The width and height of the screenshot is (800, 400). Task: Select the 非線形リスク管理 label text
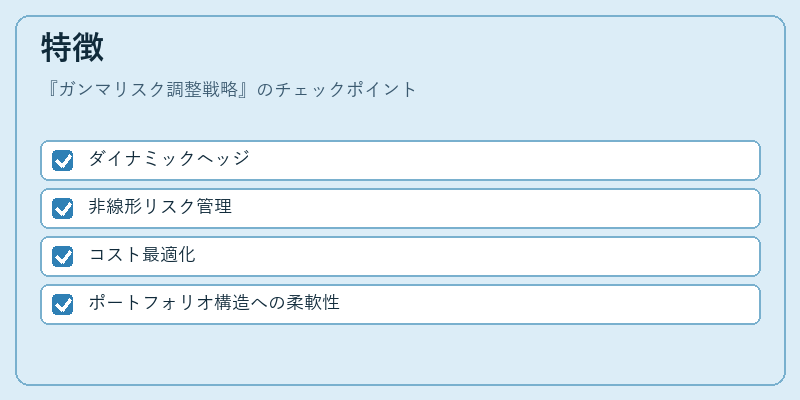[160, 207]
